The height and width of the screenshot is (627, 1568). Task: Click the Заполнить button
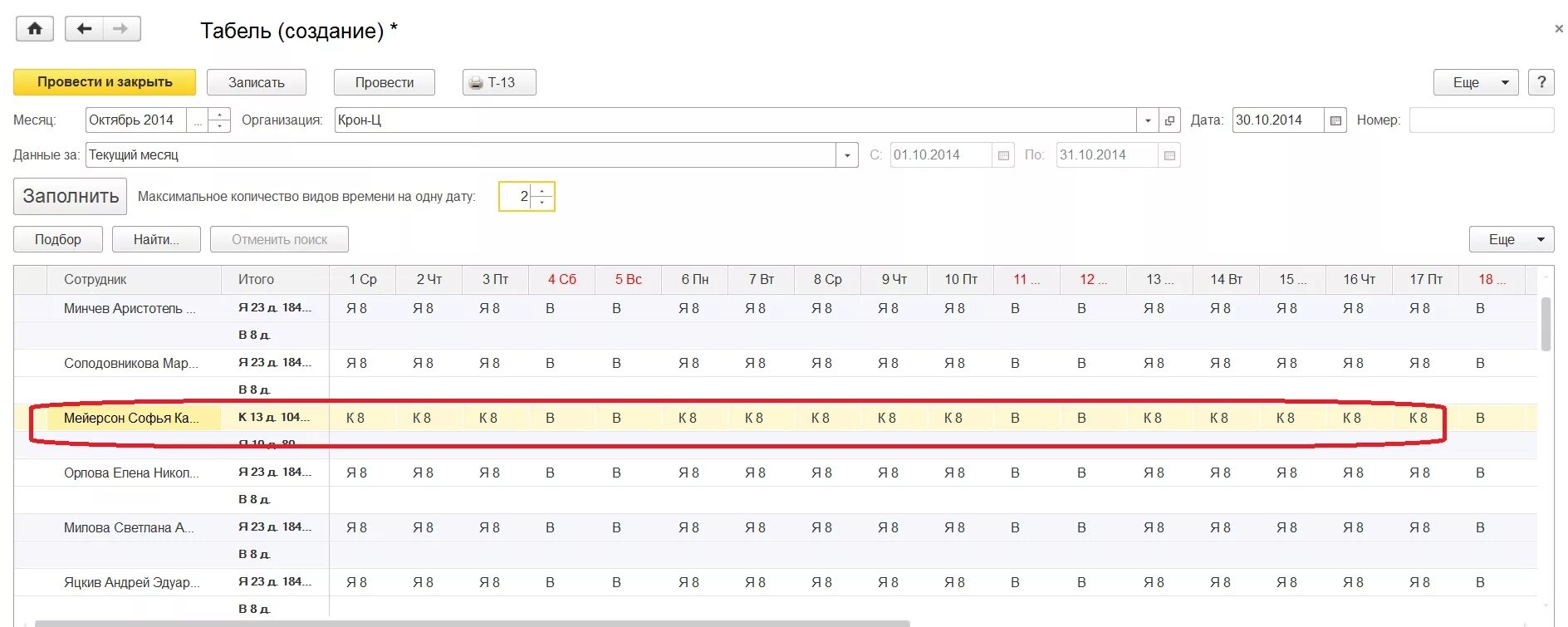(x=71, y=196)
